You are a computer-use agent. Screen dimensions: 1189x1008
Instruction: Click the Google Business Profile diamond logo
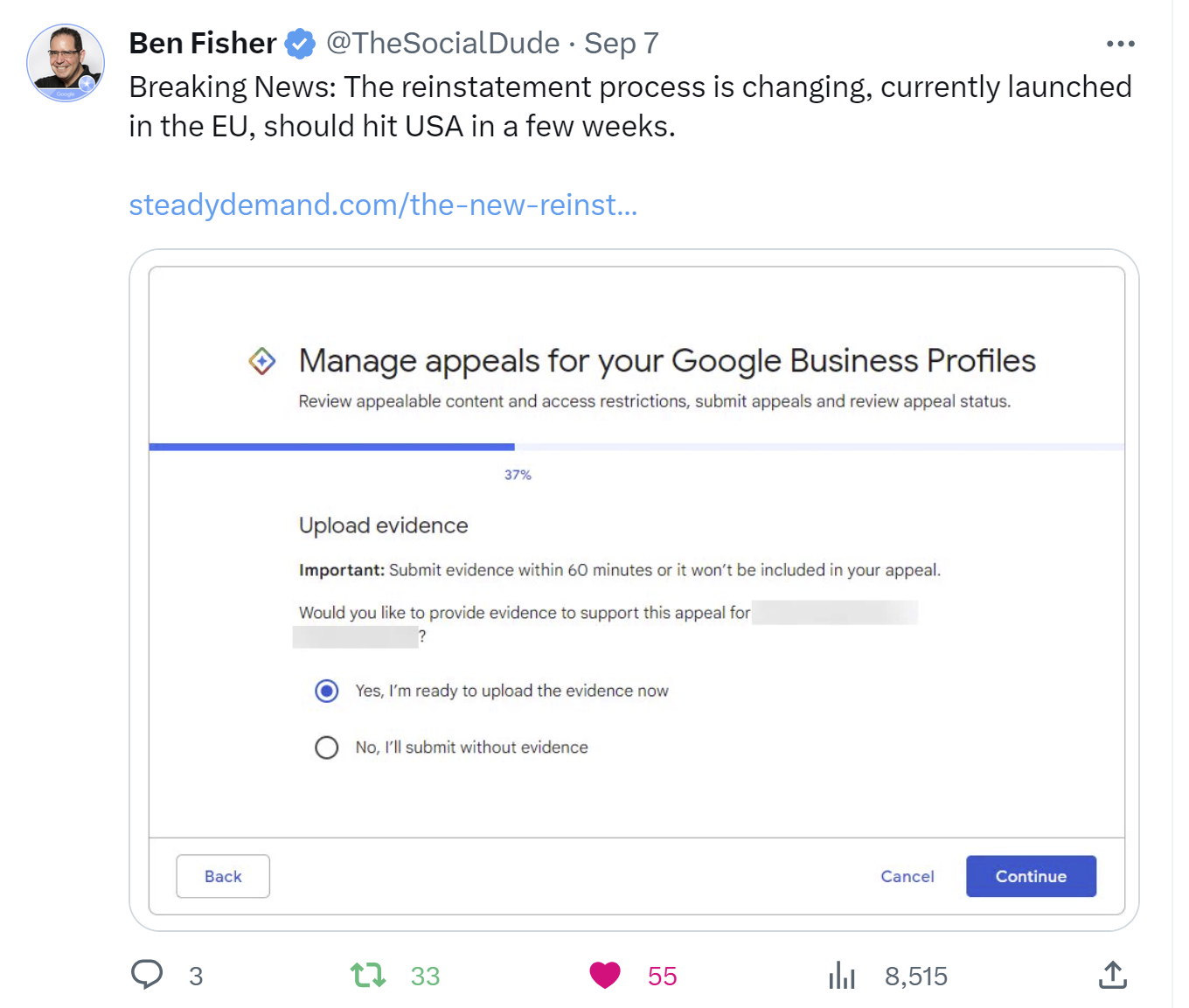tap(262, 360)
